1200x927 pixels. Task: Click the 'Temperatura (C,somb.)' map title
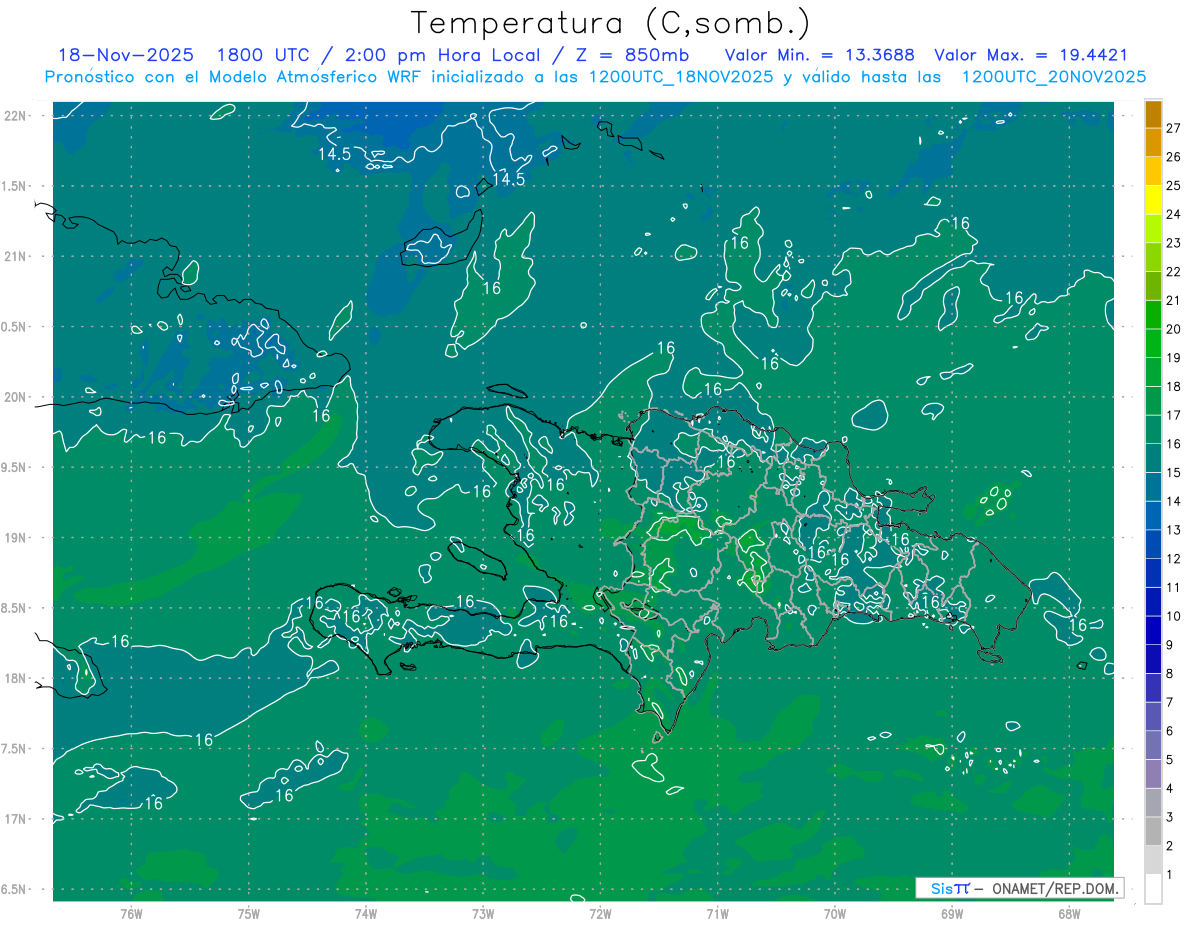(x=611, y=23)
